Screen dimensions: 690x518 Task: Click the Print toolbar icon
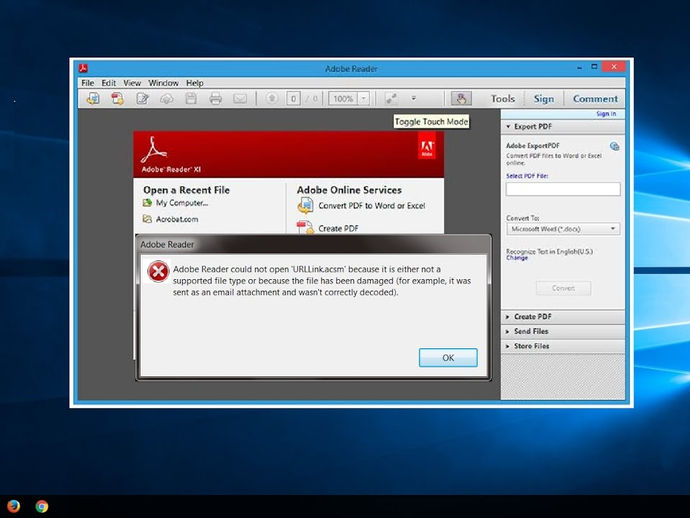(215, 98)
